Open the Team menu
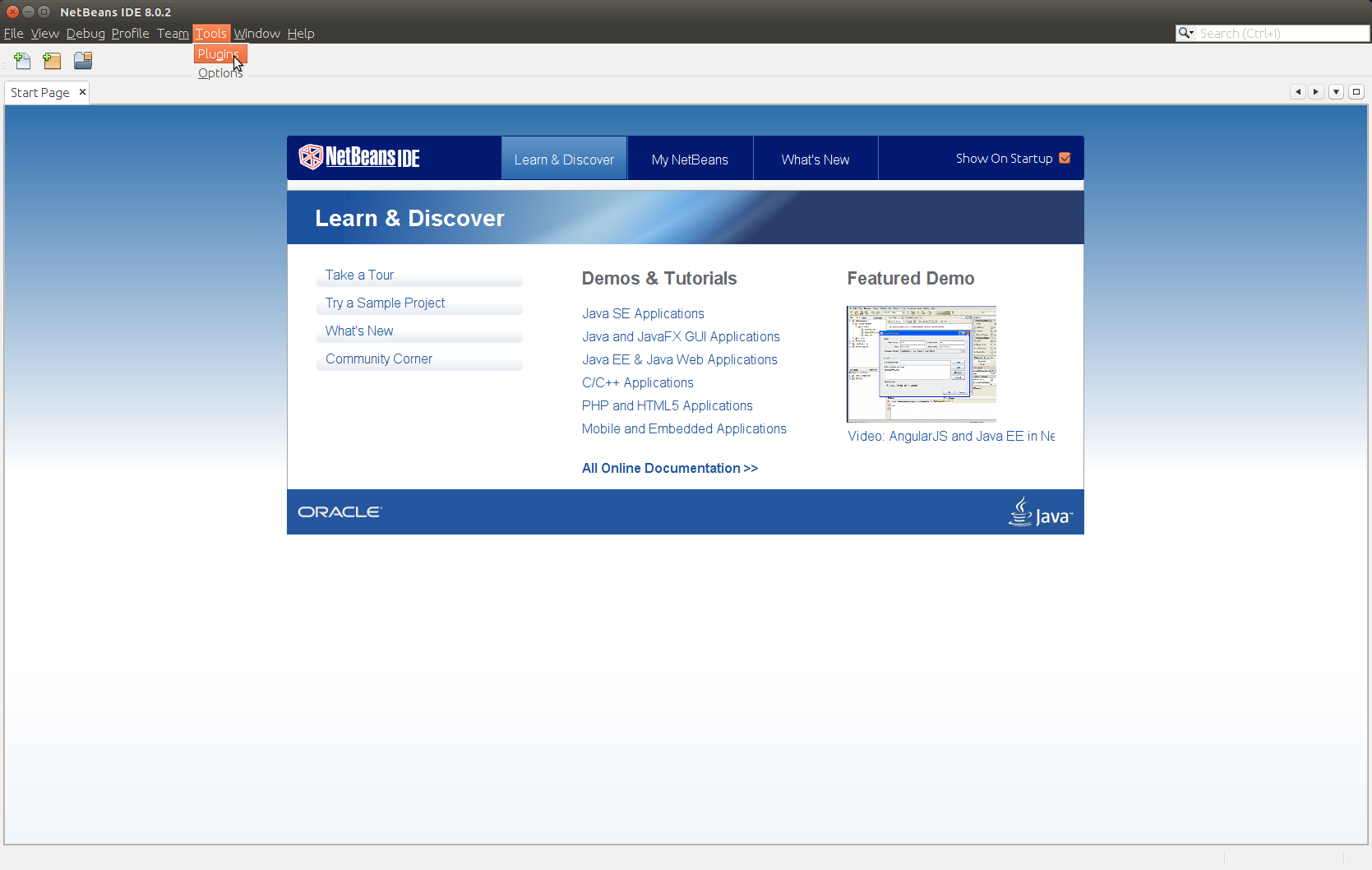Screen dimensions: 1372x870 [173, 34]
